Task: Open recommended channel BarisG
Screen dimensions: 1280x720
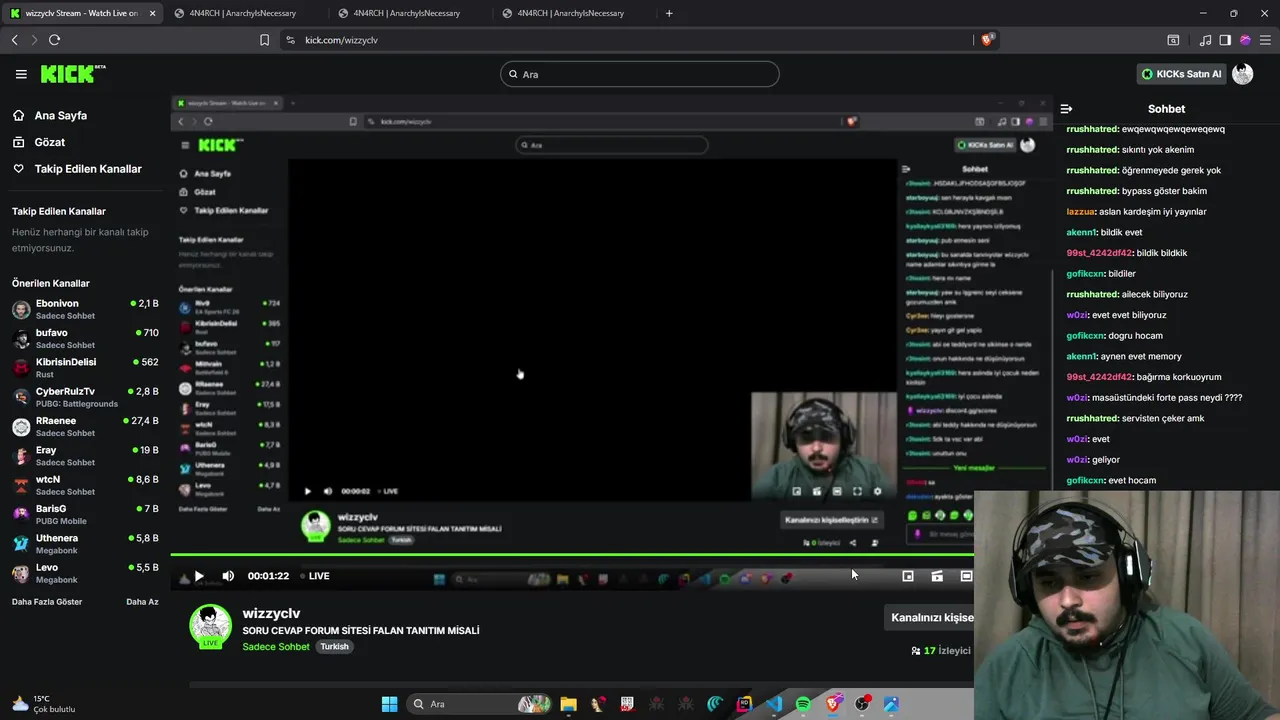Action: click(x=85, y=514)
